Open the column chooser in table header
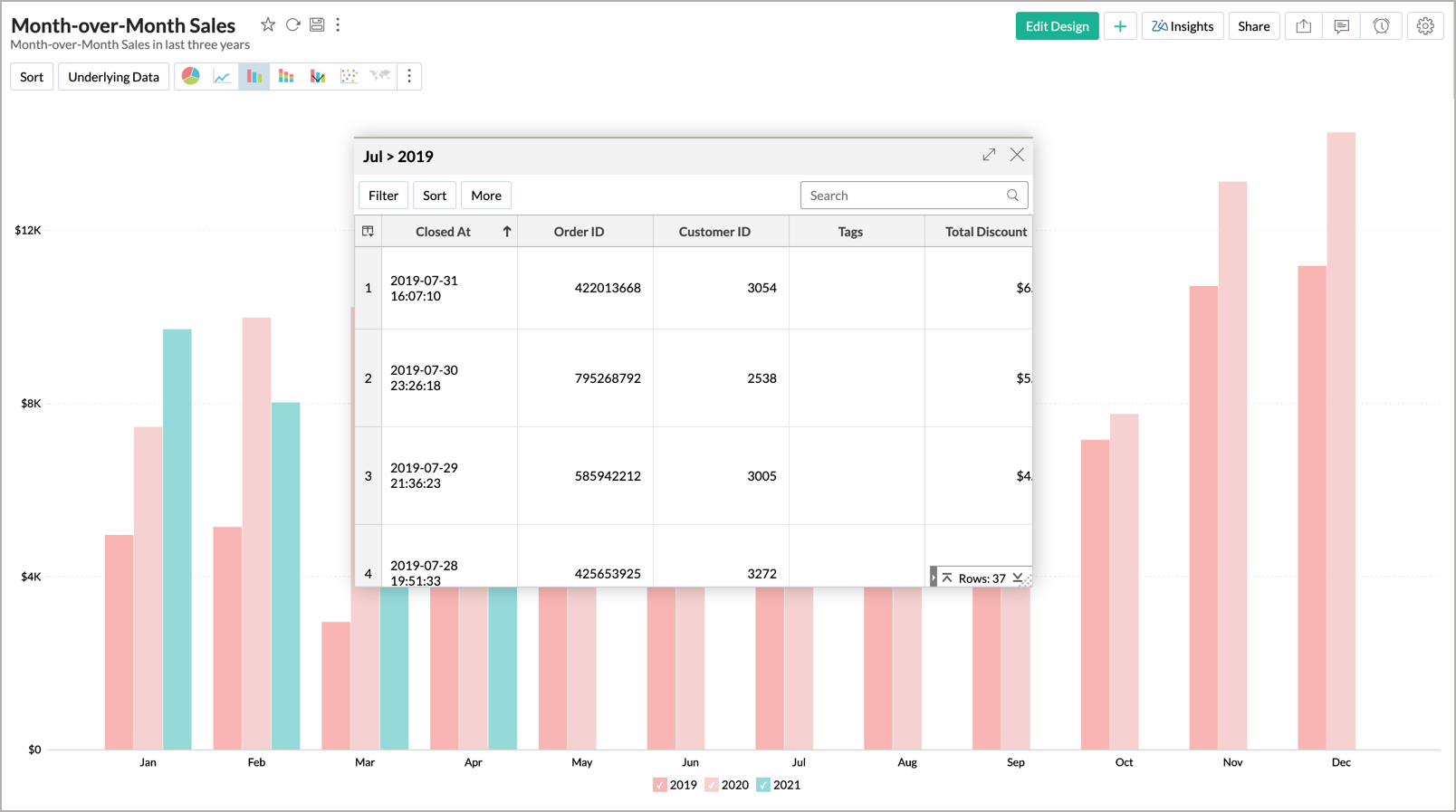Screen dimensions: 1456x812 [368, 232]
